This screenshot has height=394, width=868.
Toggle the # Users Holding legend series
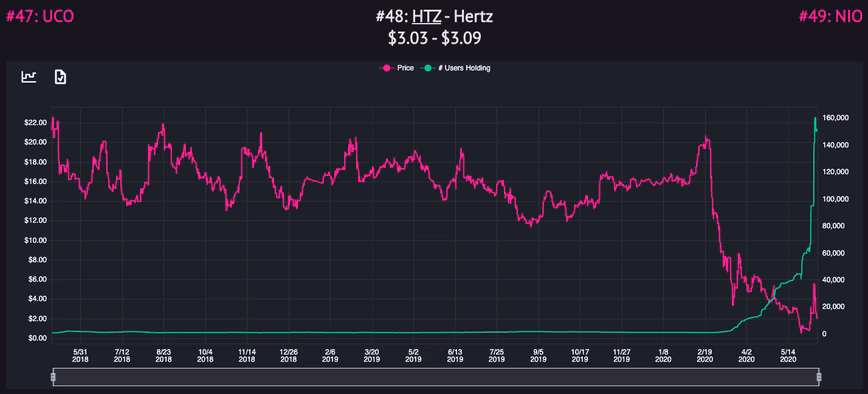click(456, 68)
